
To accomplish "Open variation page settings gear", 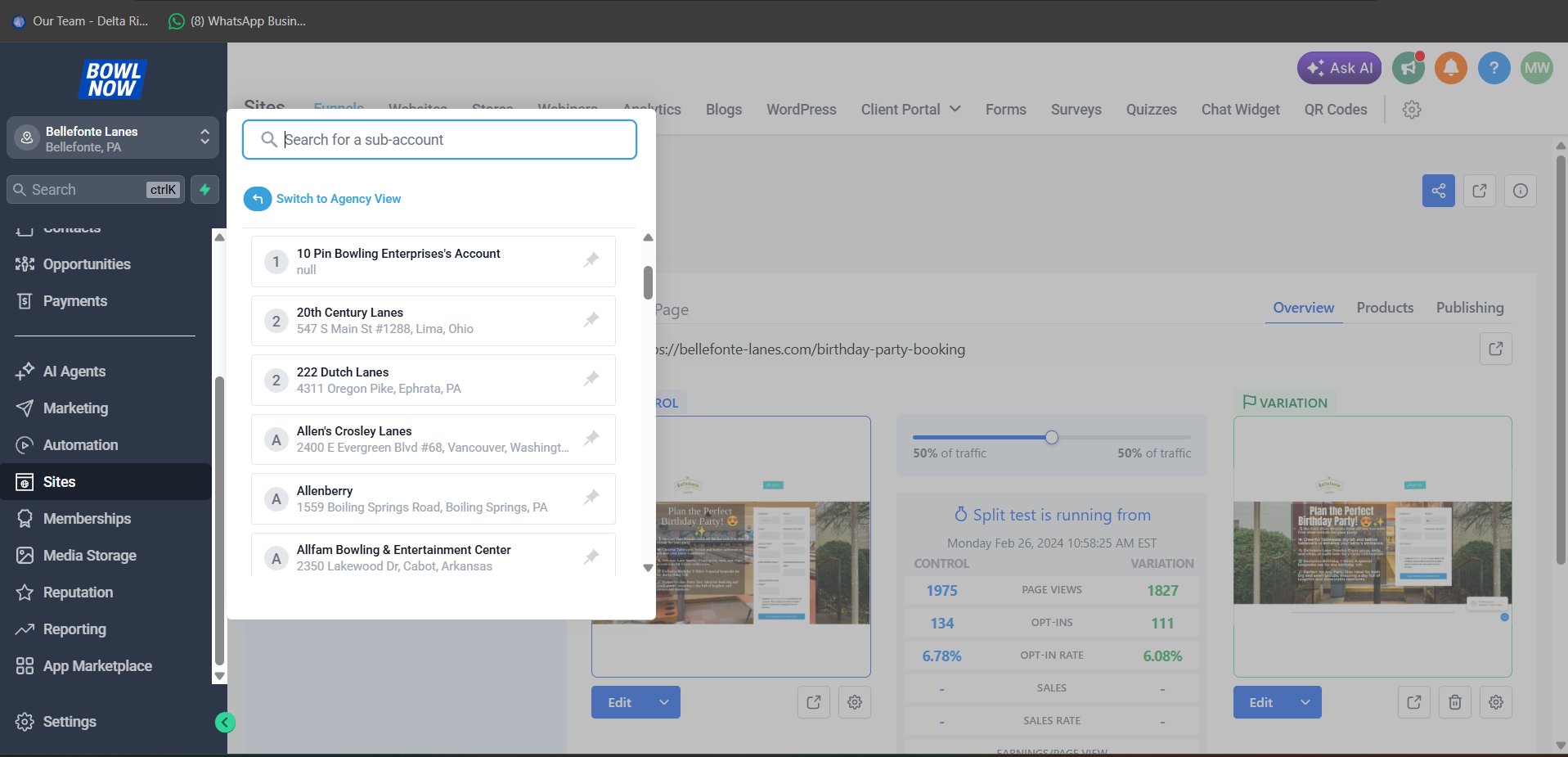I will [x=1496, y=702].
